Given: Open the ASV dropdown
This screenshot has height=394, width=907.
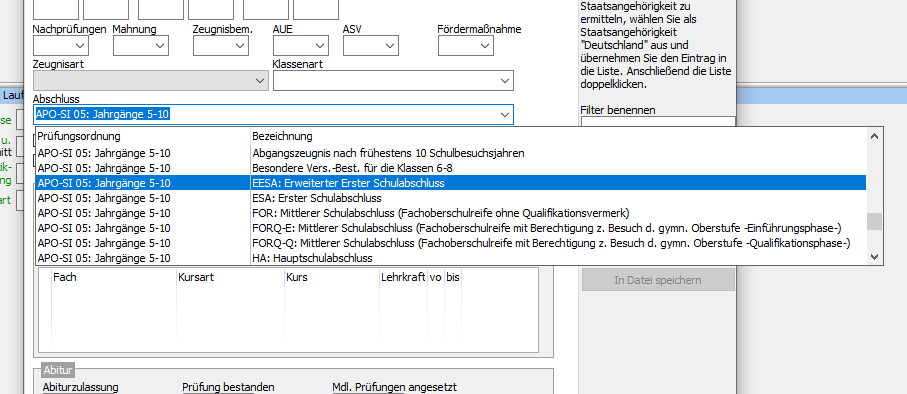Looking at the screenshot, I should (x=370, y=46).
